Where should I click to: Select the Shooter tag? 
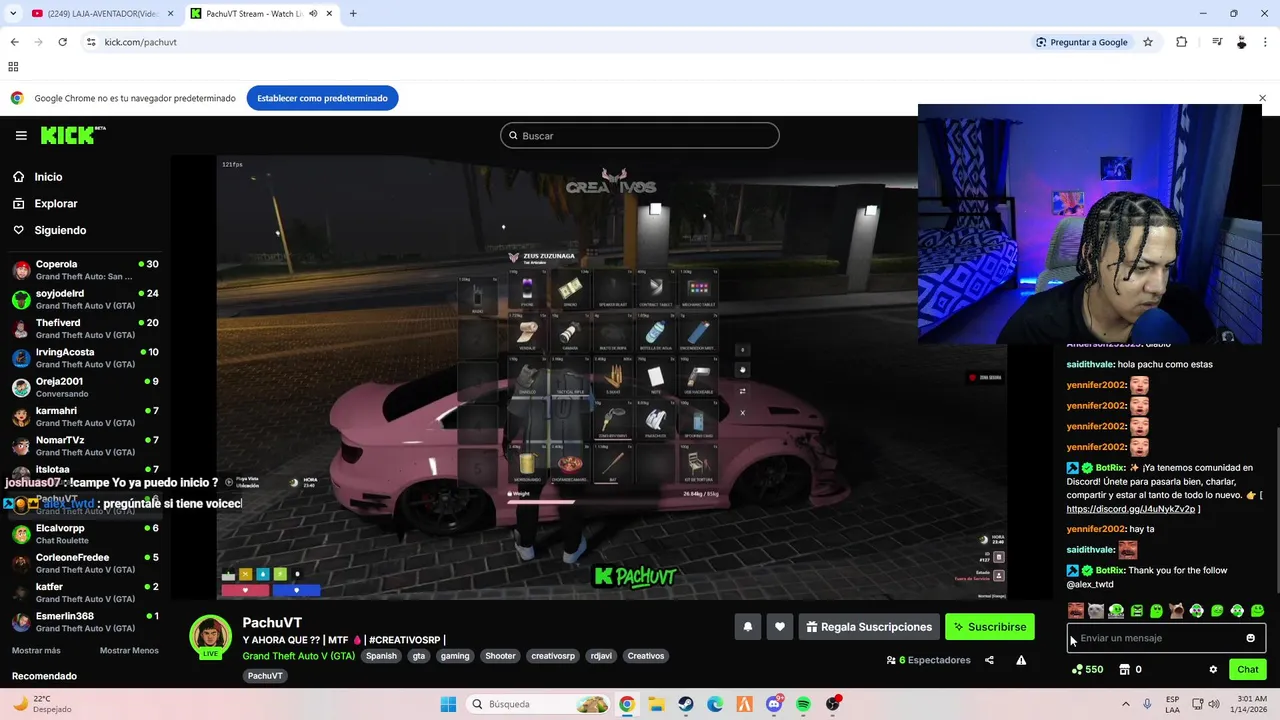(500, 656)
